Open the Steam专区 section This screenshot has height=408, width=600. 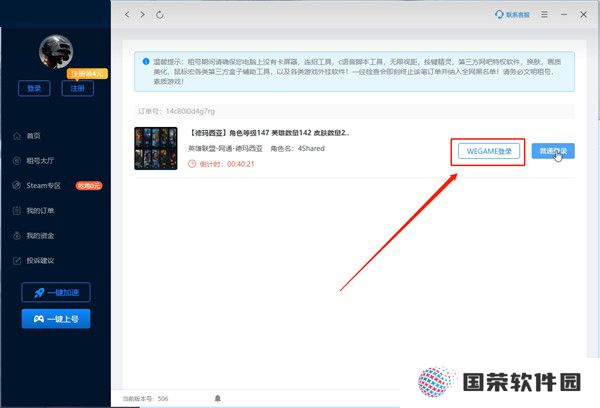pos(43,186)
